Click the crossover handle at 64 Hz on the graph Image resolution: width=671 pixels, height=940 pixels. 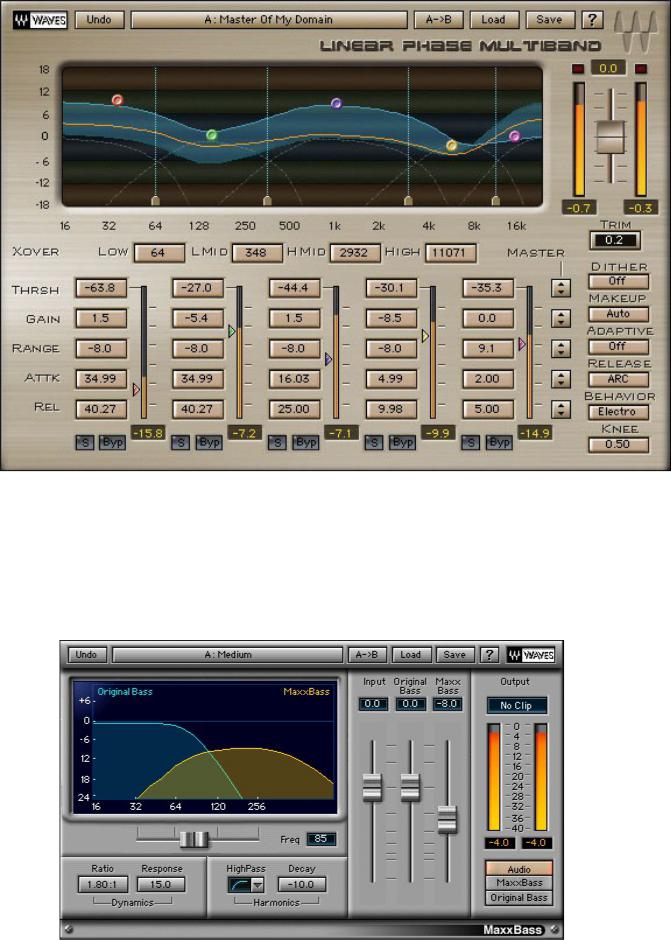155,200
